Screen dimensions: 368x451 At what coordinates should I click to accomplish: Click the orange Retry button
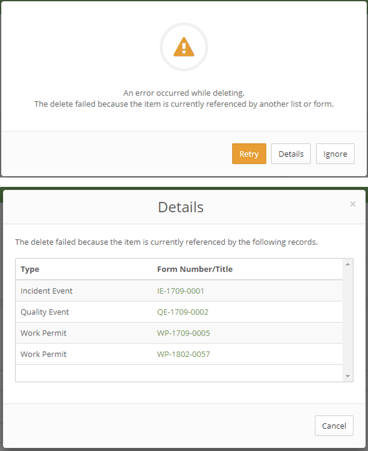click(x=249, y=154)
